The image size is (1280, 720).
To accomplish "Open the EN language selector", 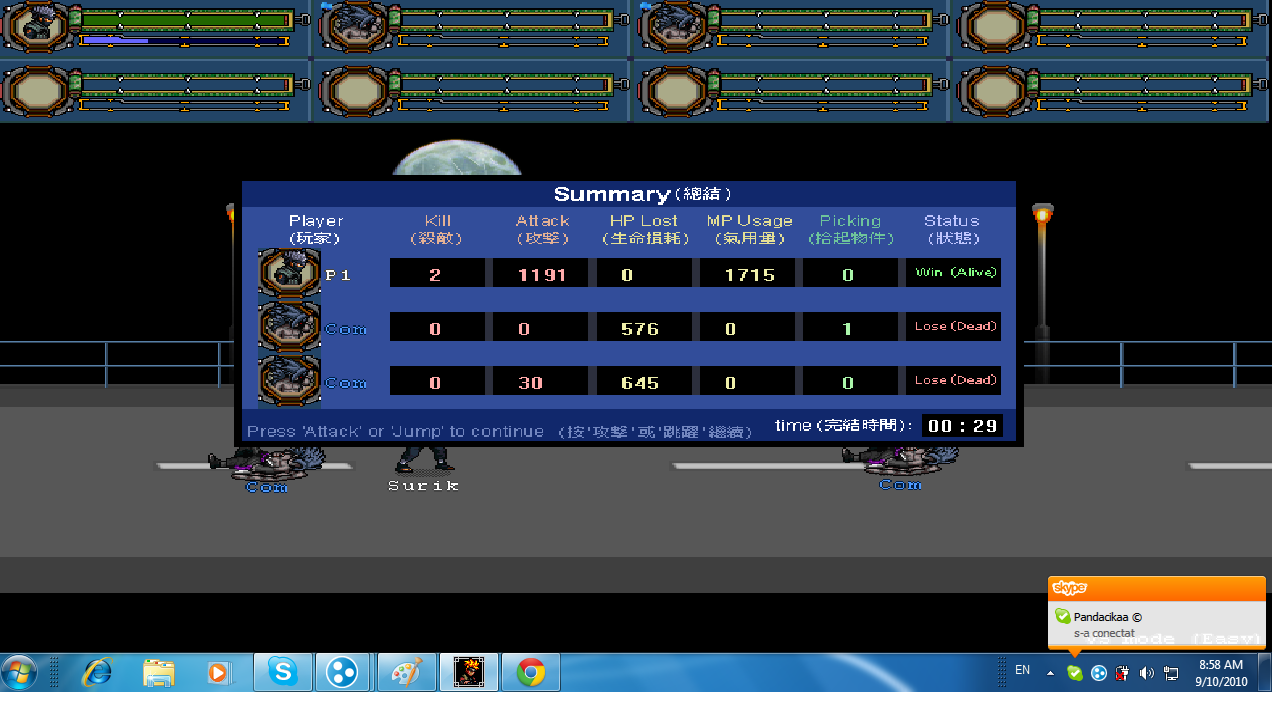I will (1022, 670).
